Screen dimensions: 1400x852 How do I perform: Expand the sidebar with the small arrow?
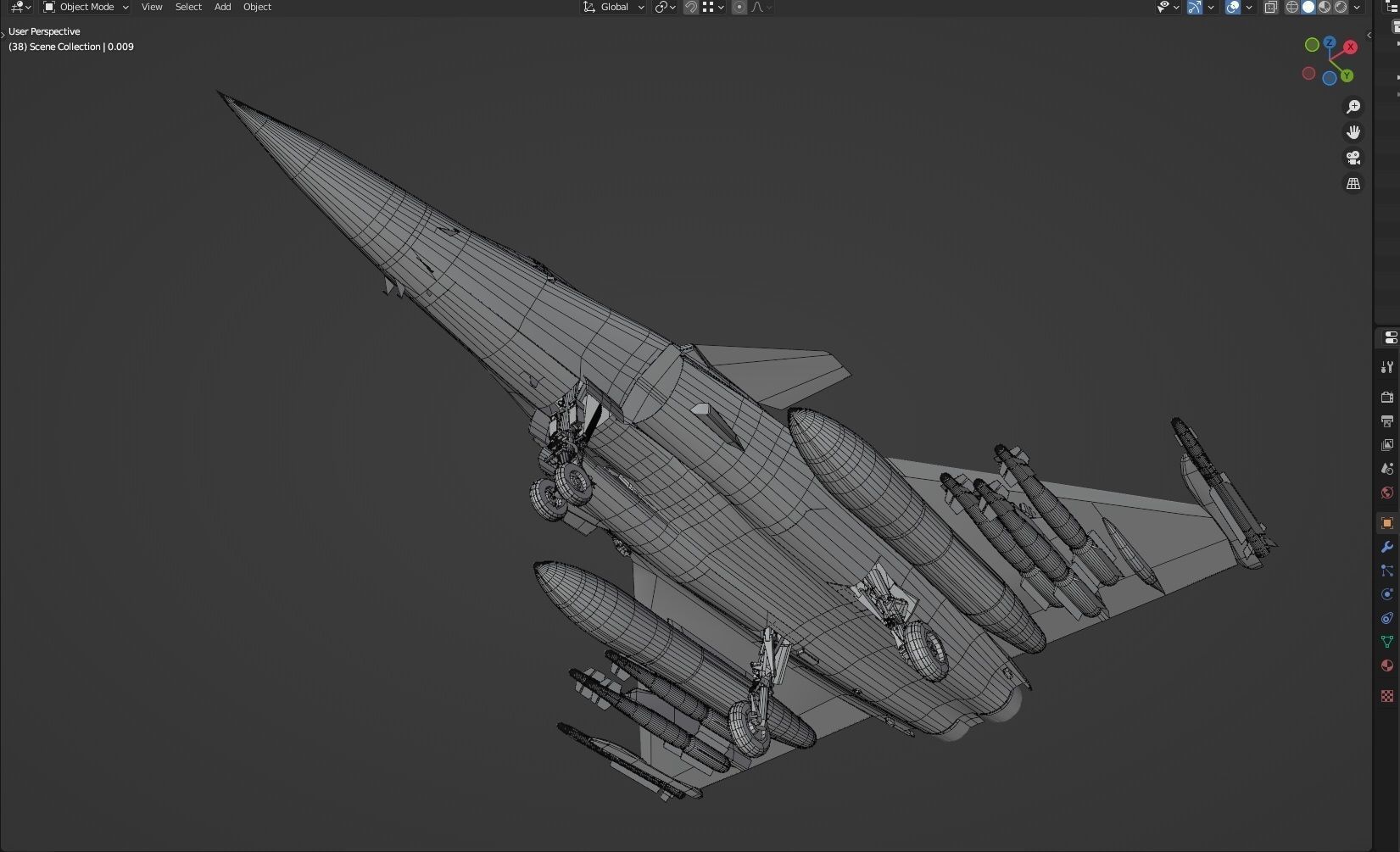point(1369,35)
